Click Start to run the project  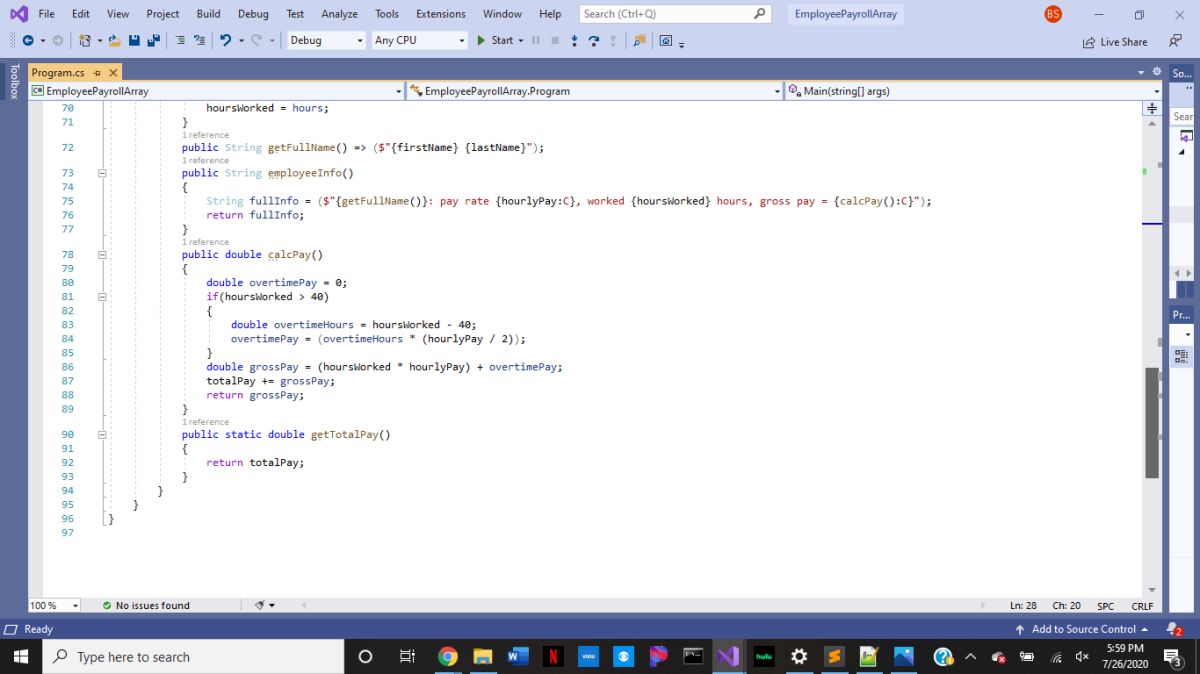(x=495, y=41)
